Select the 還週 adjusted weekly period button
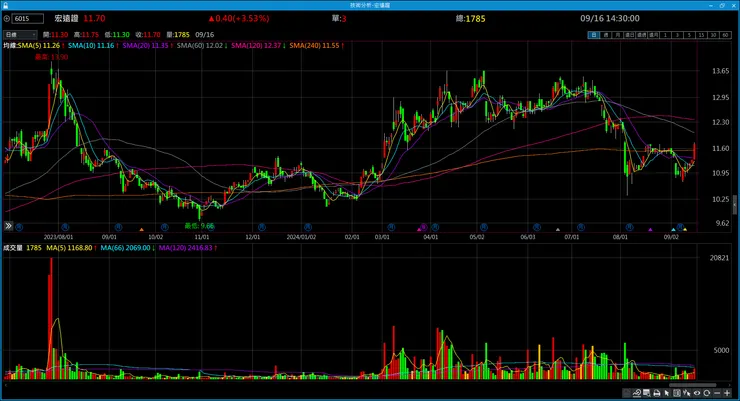 tap(641, 35)
